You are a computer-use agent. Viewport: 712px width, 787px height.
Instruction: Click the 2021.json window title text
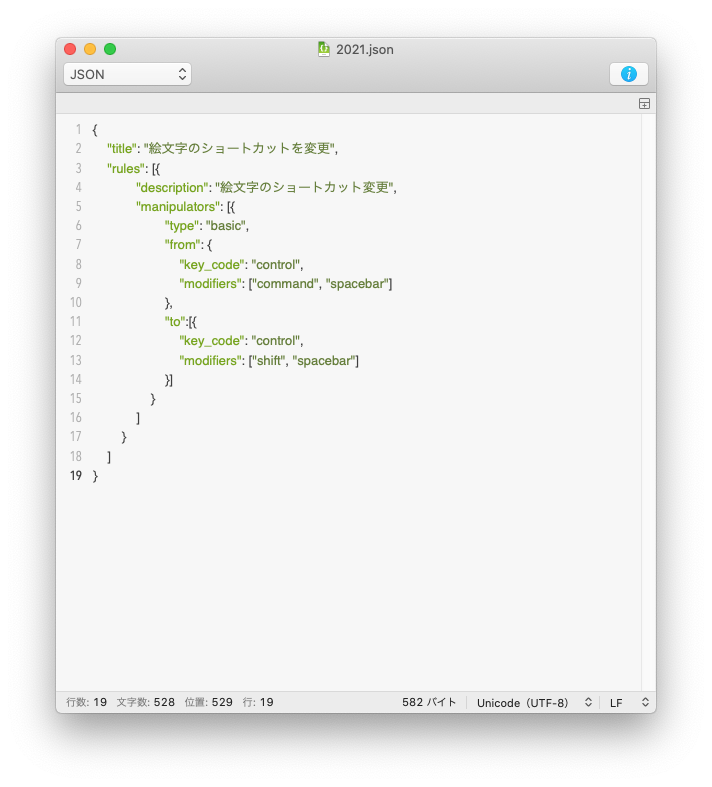click(x=365, y=49)
